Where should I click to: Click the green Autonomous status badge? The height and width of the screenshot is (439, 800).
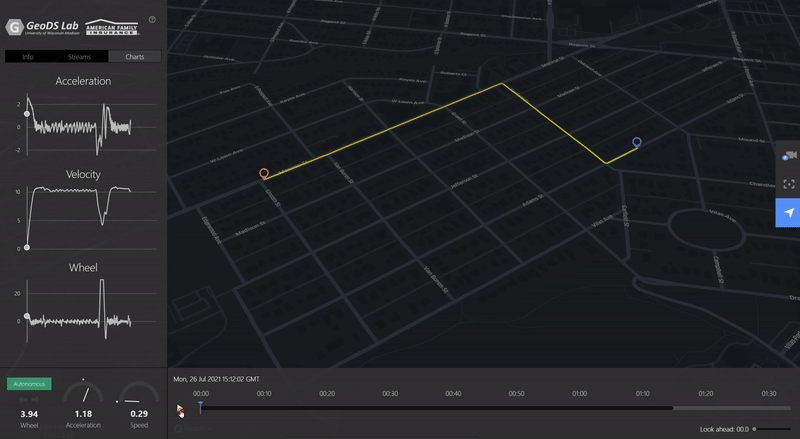29,384
